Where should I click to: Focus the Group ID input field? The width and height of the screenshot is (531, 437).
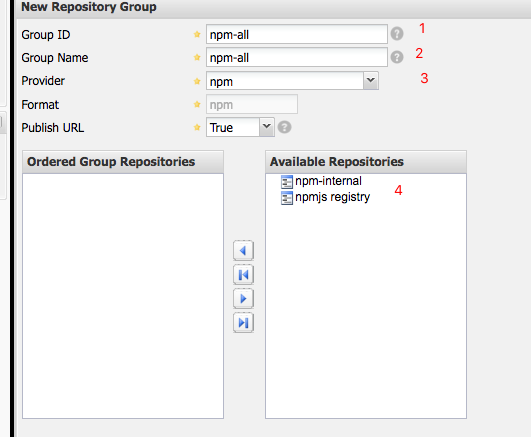coord(297,34)
